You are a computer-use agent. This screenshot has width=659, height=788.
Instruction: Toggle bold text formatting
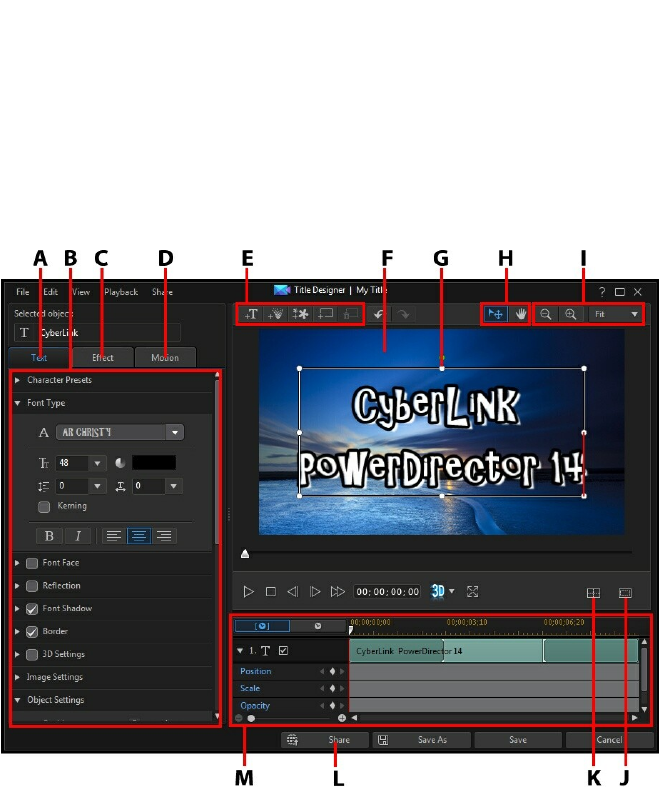click(x=49, y=536)
